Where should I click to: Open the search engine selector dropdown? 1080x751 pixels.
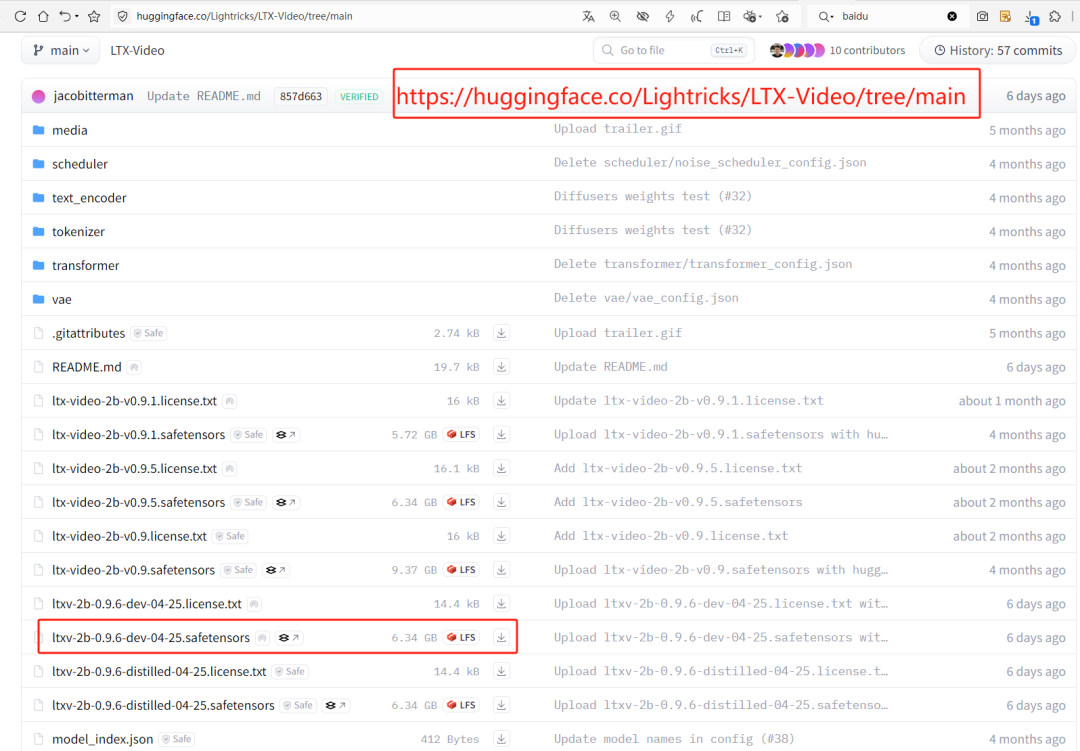pos(826,16)
